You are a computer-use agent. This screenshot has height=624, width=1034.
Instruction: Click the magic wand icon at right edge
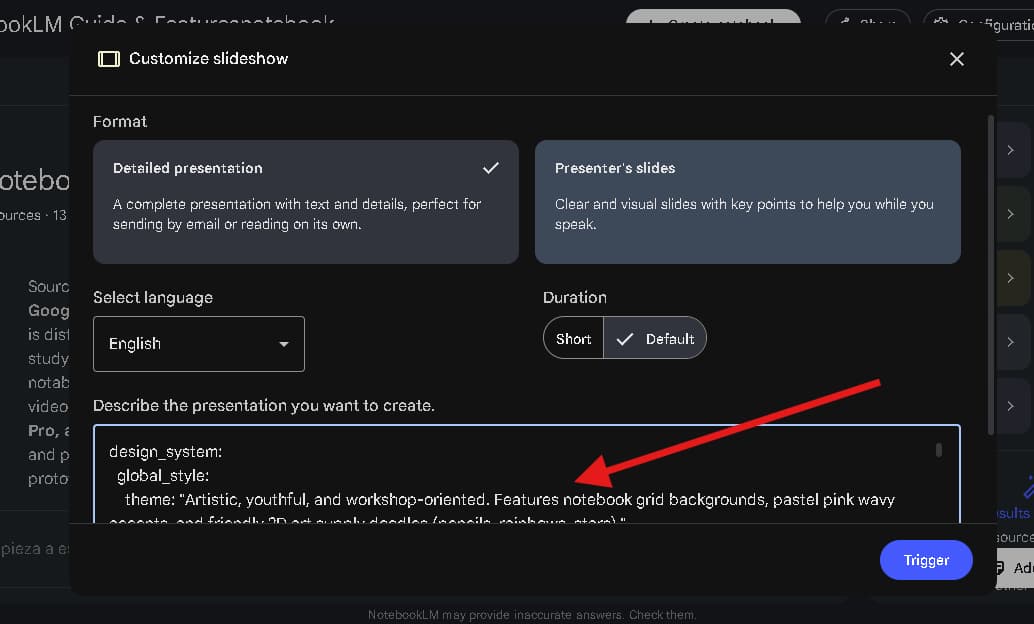coord(1027,487)
